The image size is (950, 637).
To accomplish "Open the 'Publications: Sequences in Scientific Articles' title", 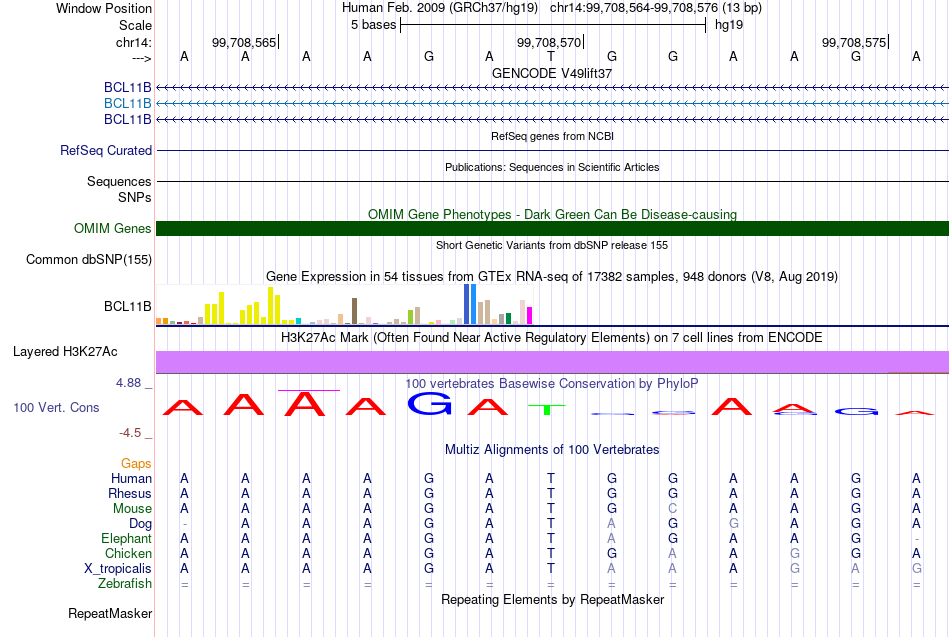I will pyautogui.click(x=552, y=167).
